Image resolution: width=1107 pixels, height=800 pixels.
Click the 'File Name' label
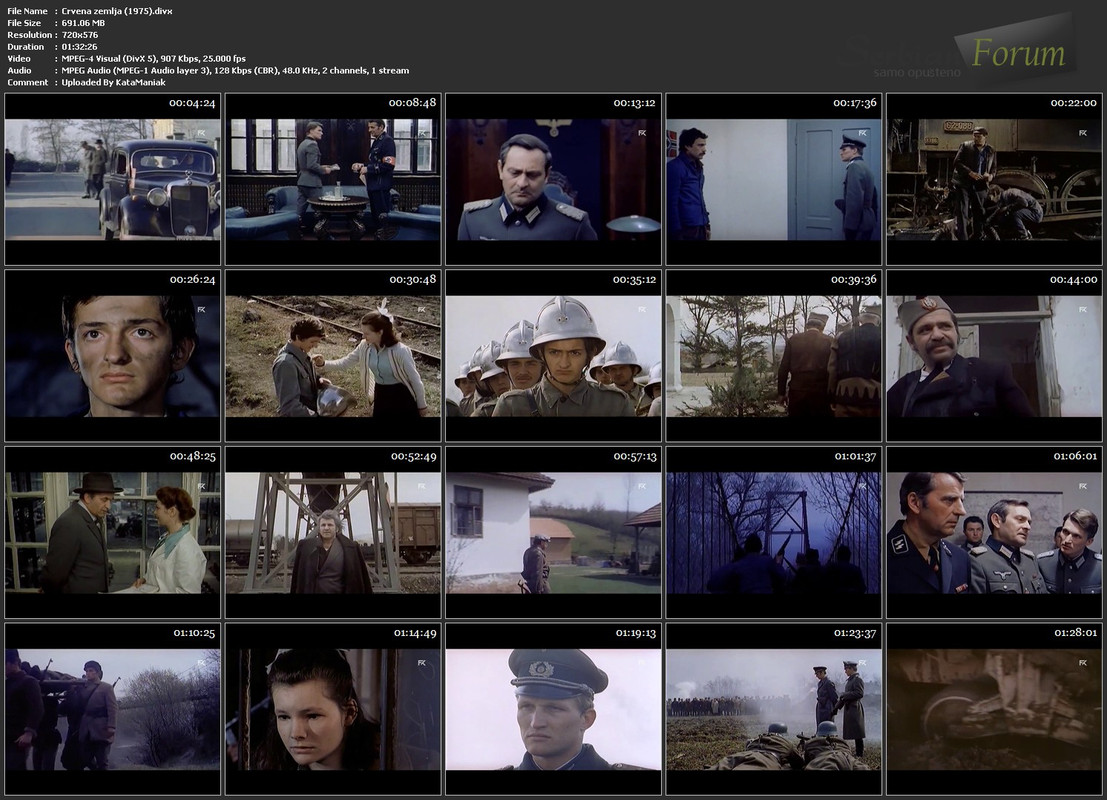click(28, 11)
